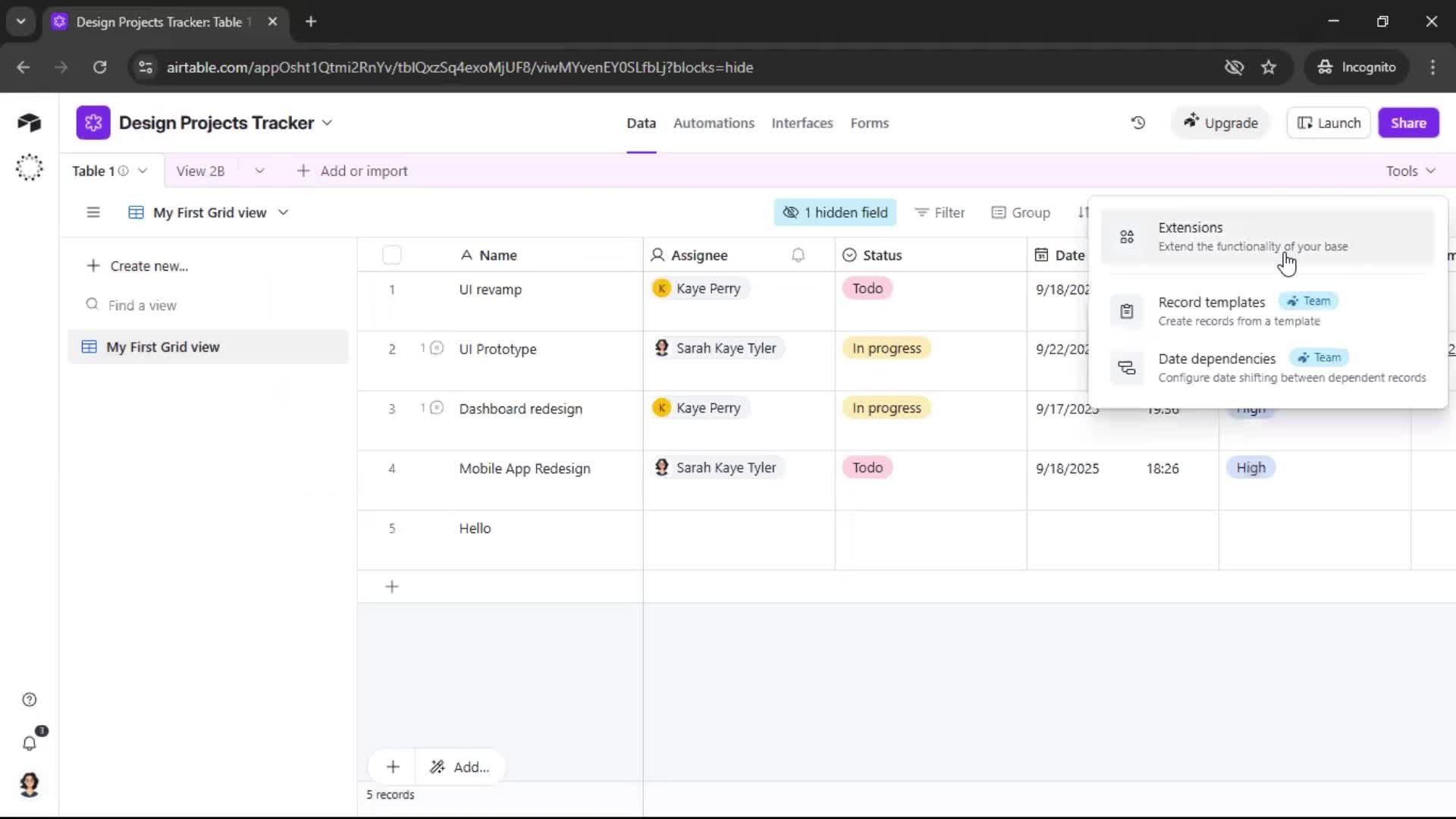Click the sort icon in the toolbar
The width and height of the screenshot is (1456, 819).
(1083, 212)
